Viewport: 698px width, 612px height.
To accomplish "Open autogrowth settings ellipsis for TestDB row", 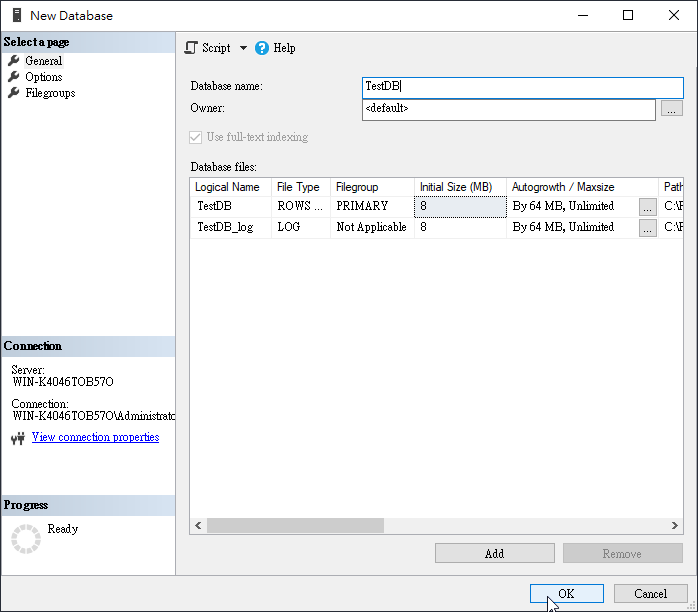I will click(x=648, y=207).
